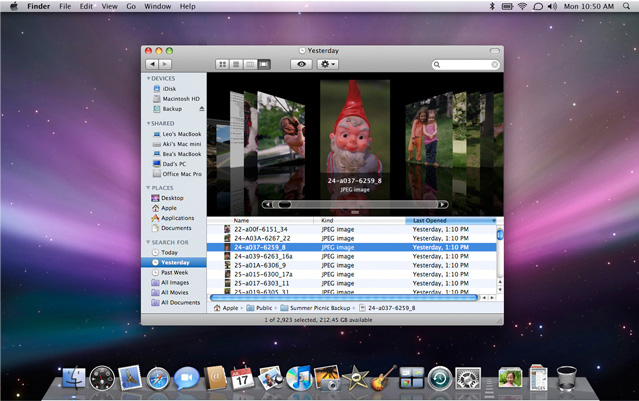Collapse the SHARED sidebar section

click(148, 123)
